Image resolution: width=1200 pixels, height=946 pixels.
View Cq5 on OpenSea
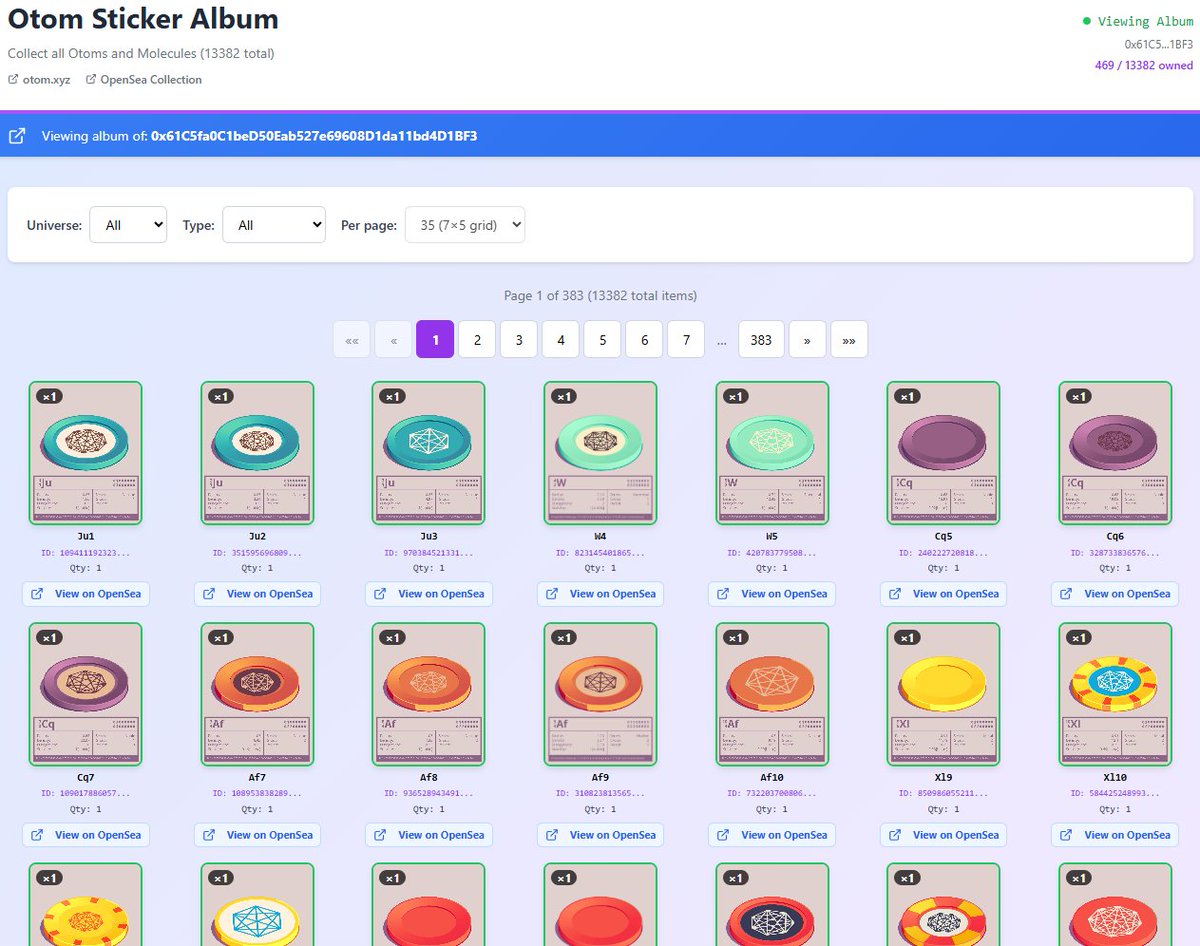(944, 594)
